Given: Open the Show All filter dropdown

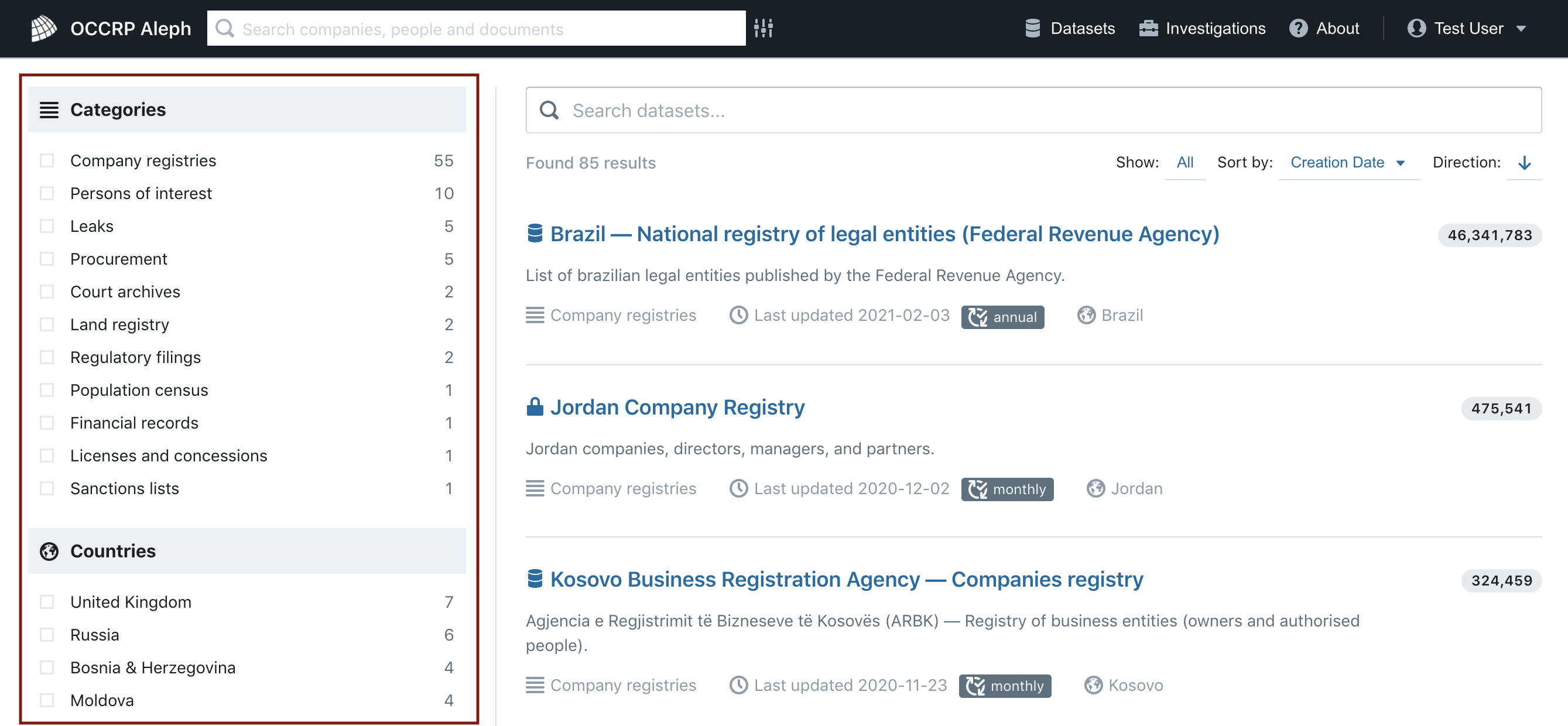Looking at the screenshot, I should coord(1184,163).
